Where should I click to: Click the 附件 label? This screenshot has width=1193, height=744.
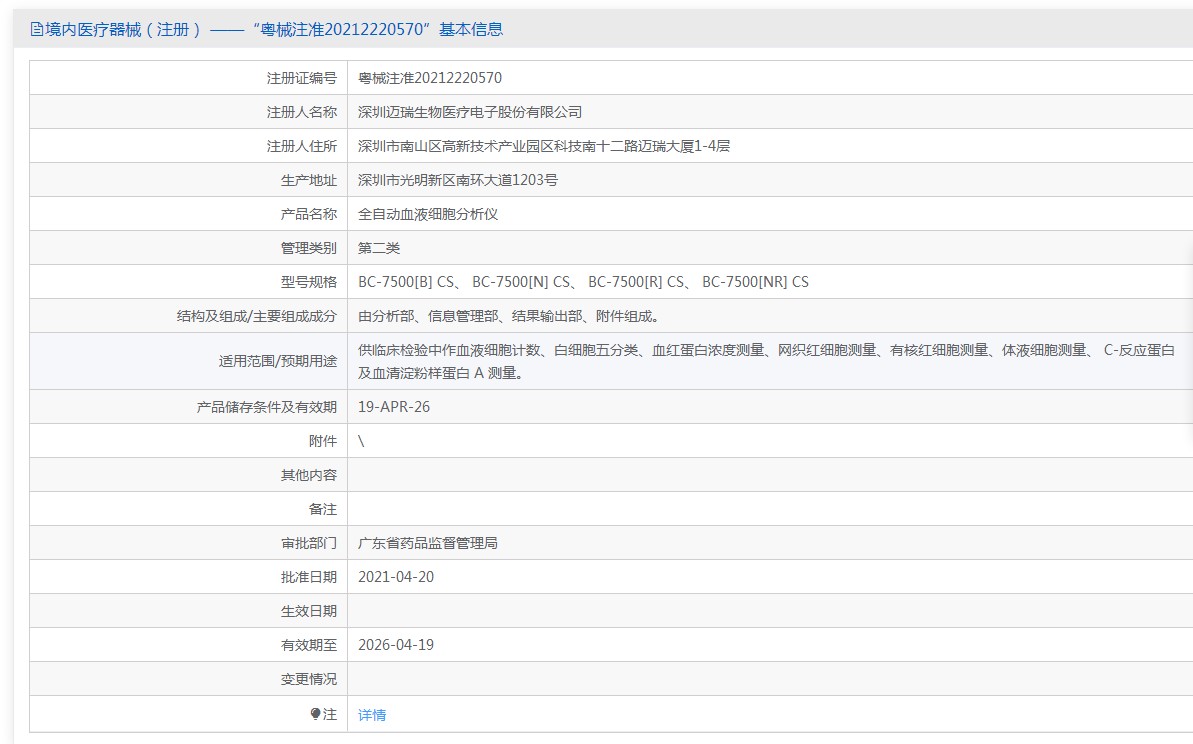323,441
